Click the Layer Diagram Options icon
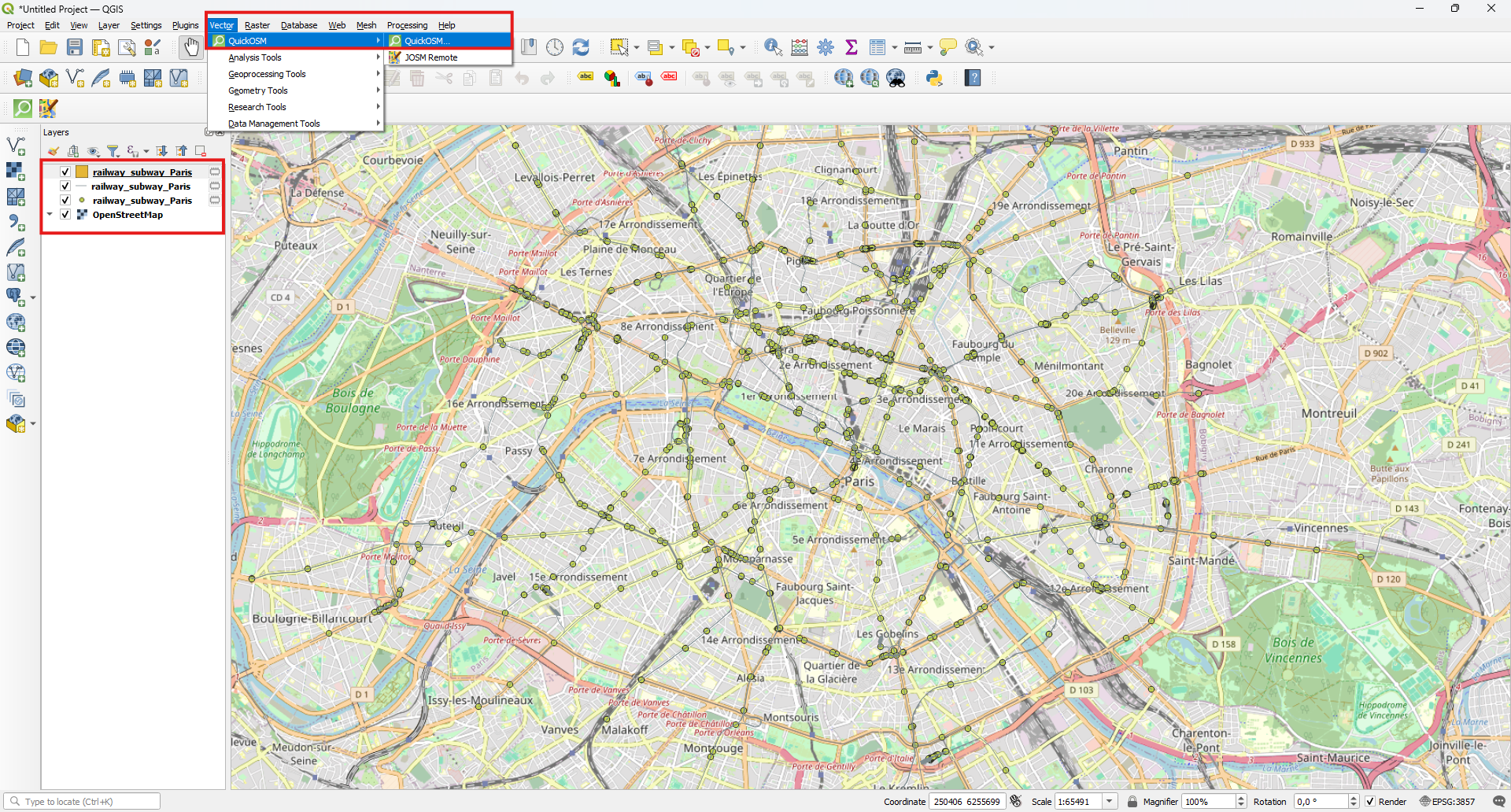1511x812 pixels. coord(611,78)
